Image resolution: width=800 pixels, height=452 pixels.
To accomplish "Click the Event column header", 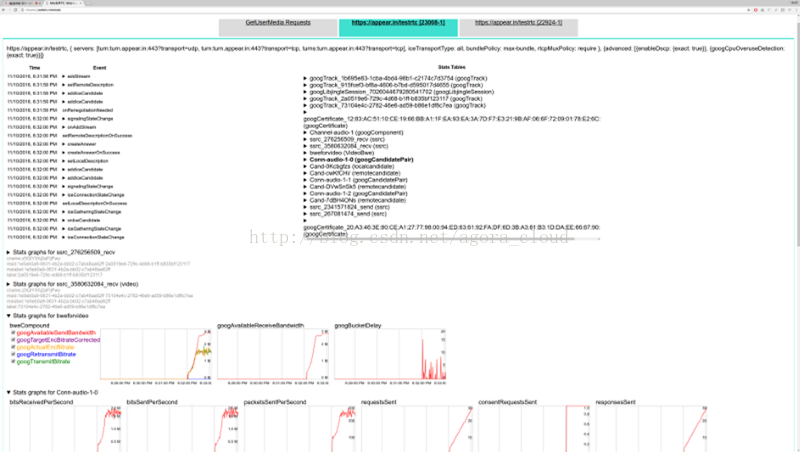I will coord(99,68).
